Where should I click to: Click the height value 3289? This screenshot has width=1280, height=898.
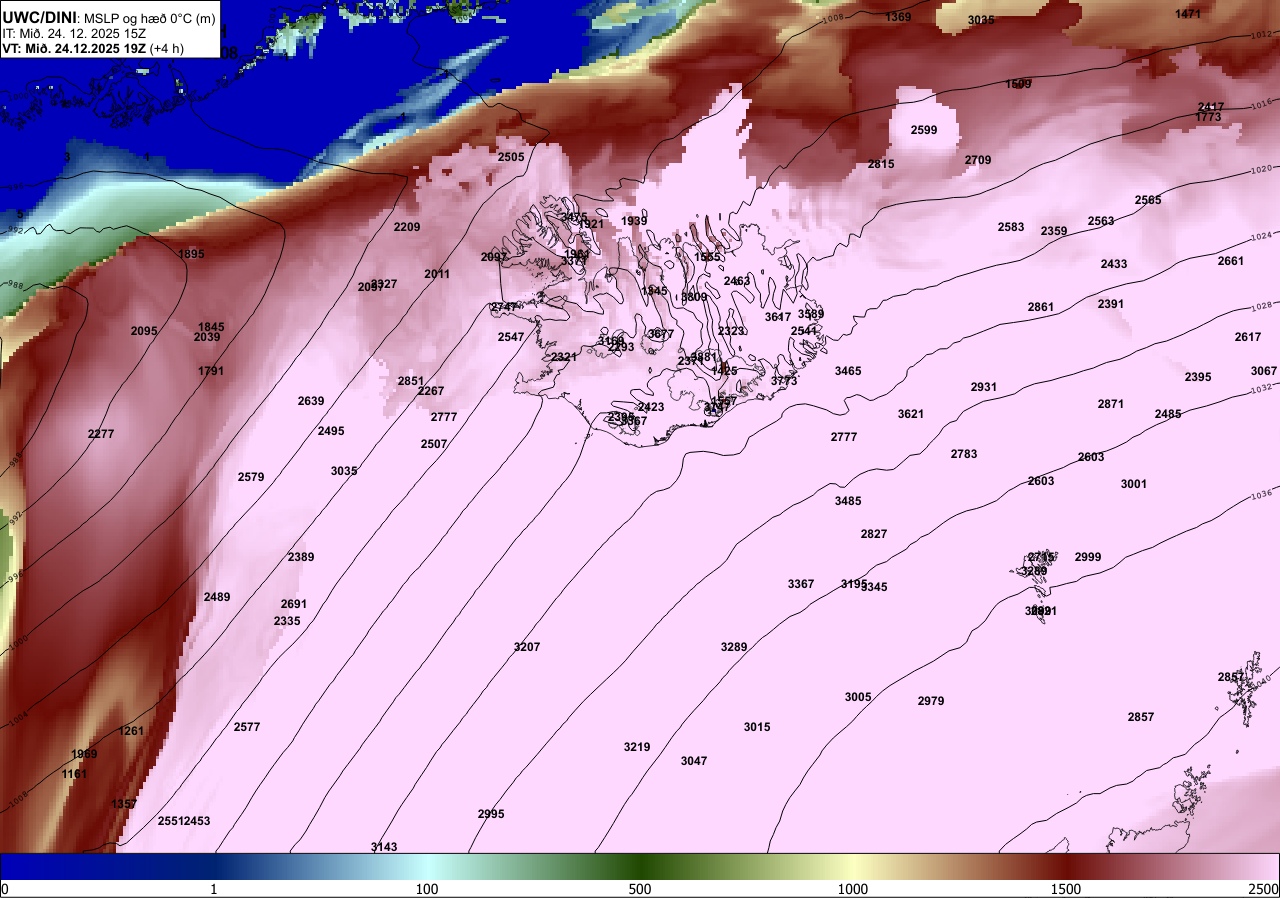pos(734,647)
